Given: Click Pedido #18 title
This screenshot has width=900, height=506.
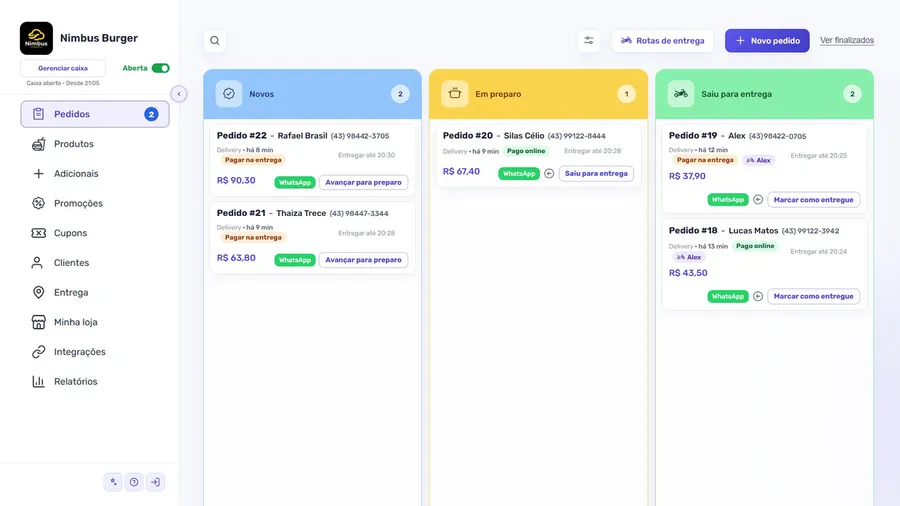Looking at the screenshot, I should coord(693,230).
